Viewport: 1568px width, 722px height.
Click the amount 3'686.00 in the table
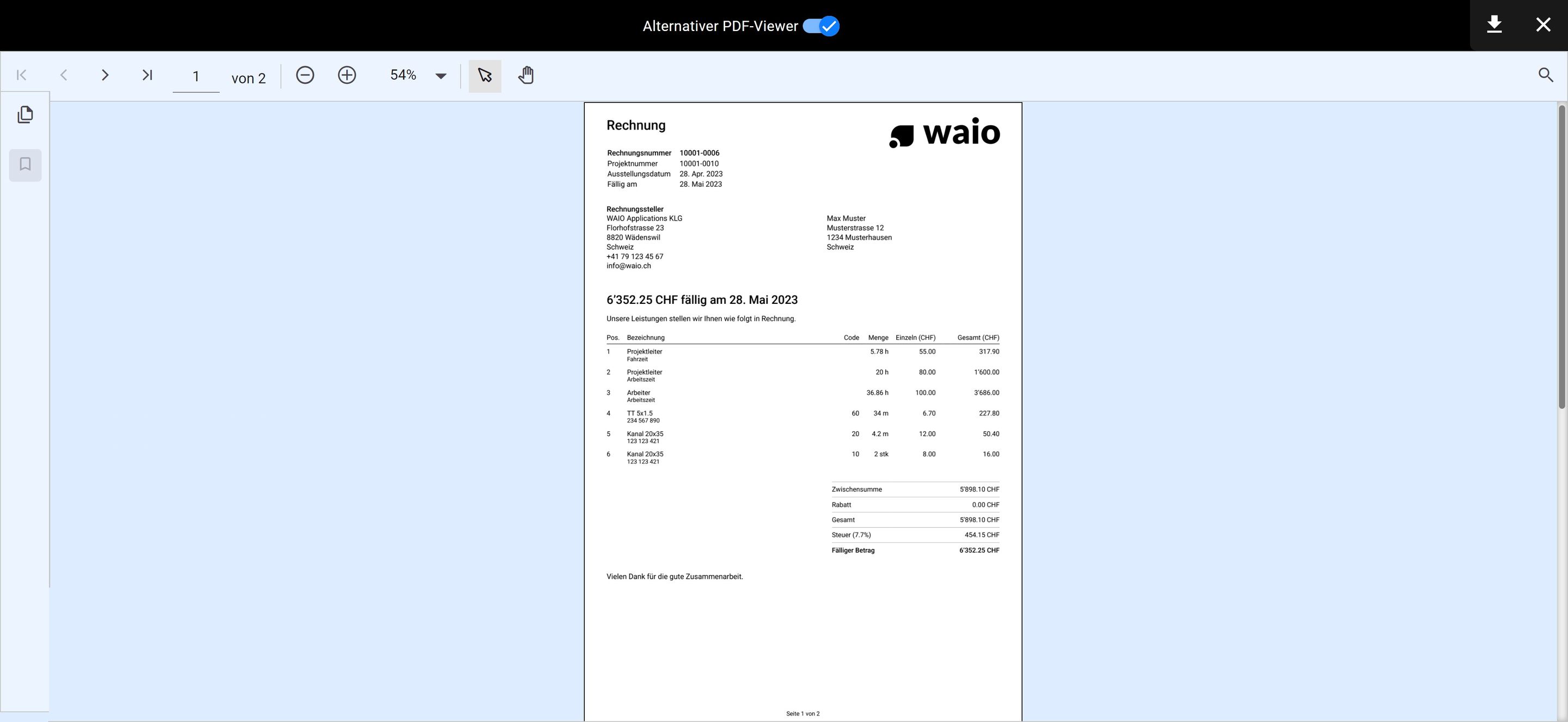986,393
